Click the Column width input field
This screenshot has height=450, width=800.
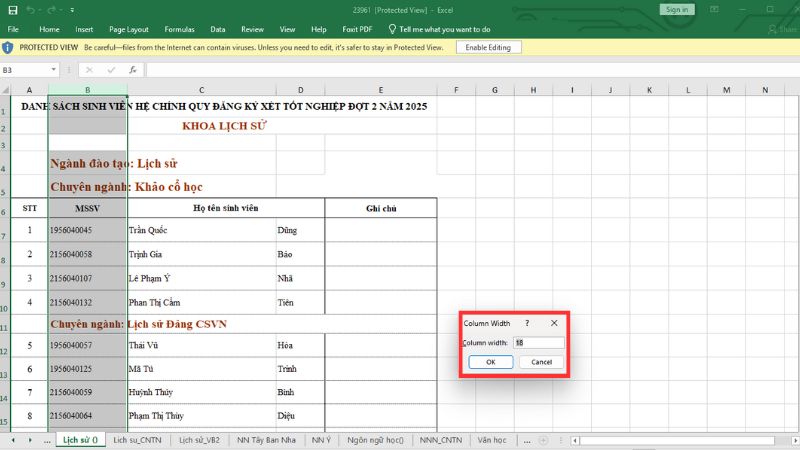coord(538,342)
